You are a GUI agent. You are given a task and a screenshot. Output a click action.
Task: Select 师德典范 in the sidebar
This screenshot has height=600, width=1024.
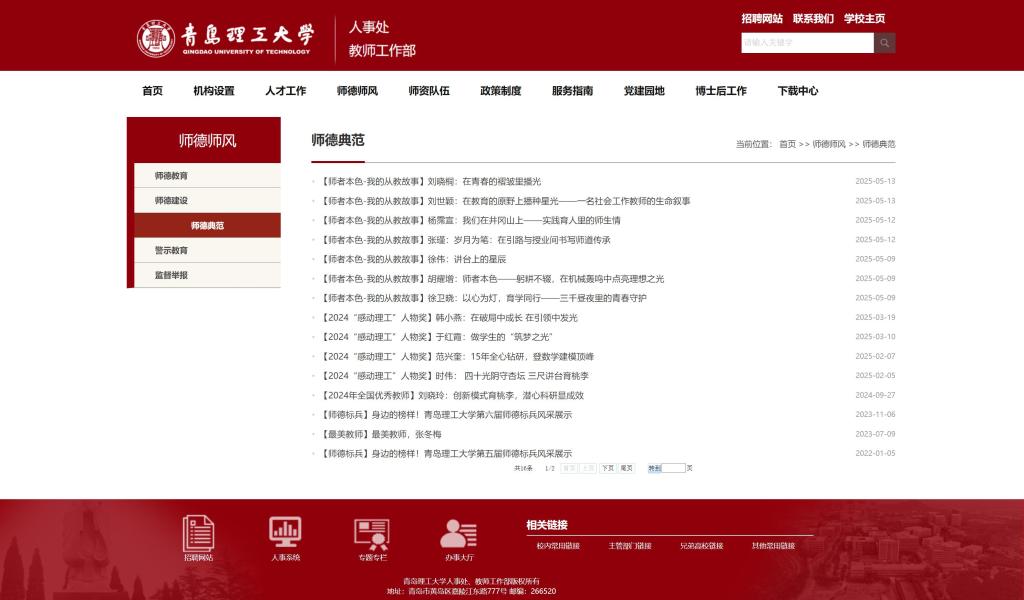[x=207, y=225]
